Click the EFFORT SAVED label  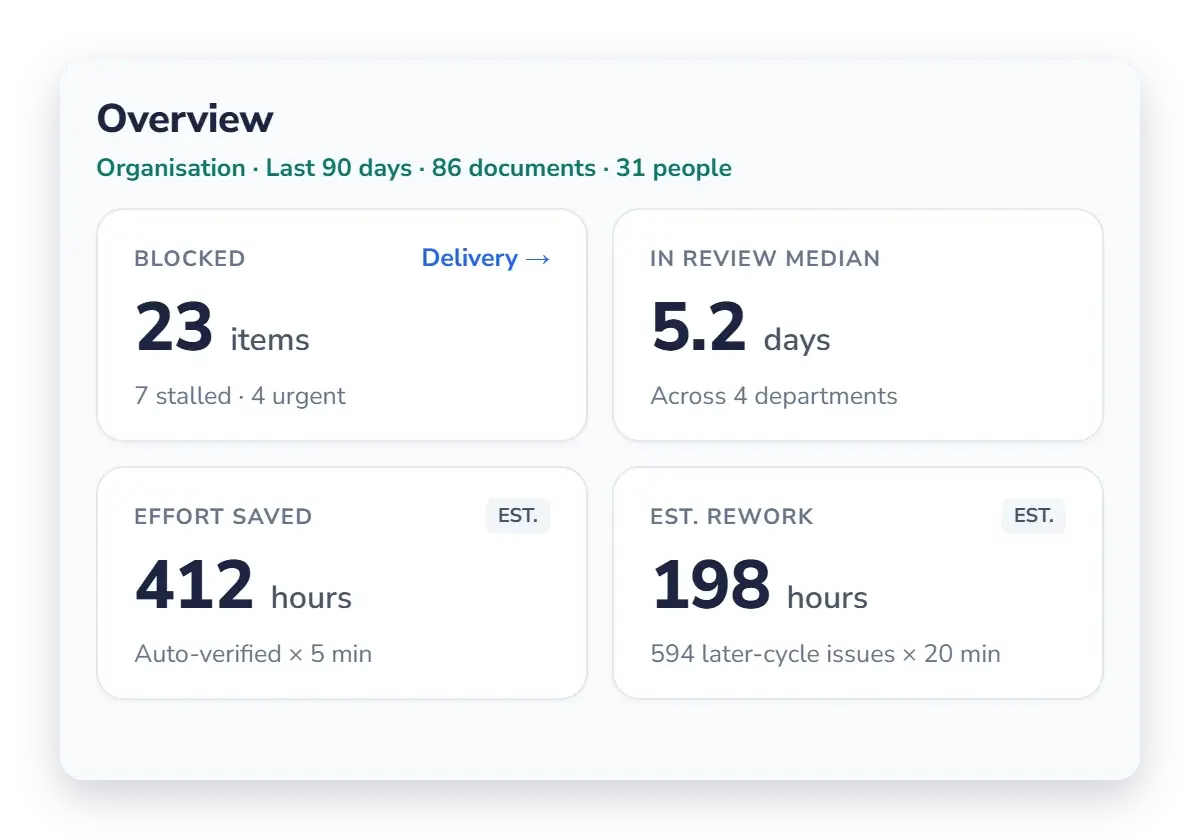223,516
